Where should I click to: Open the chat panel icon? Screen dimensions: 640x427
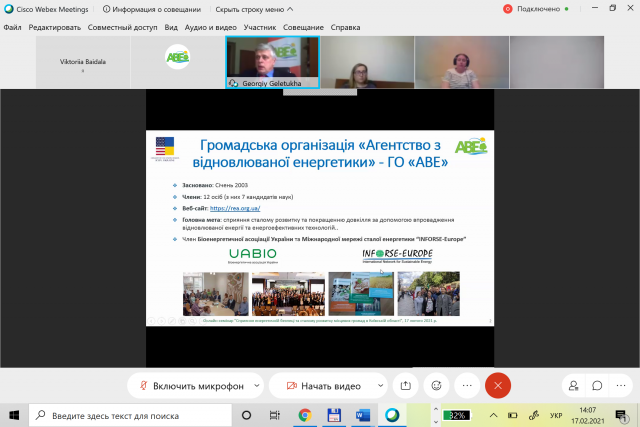coord(597,385)
